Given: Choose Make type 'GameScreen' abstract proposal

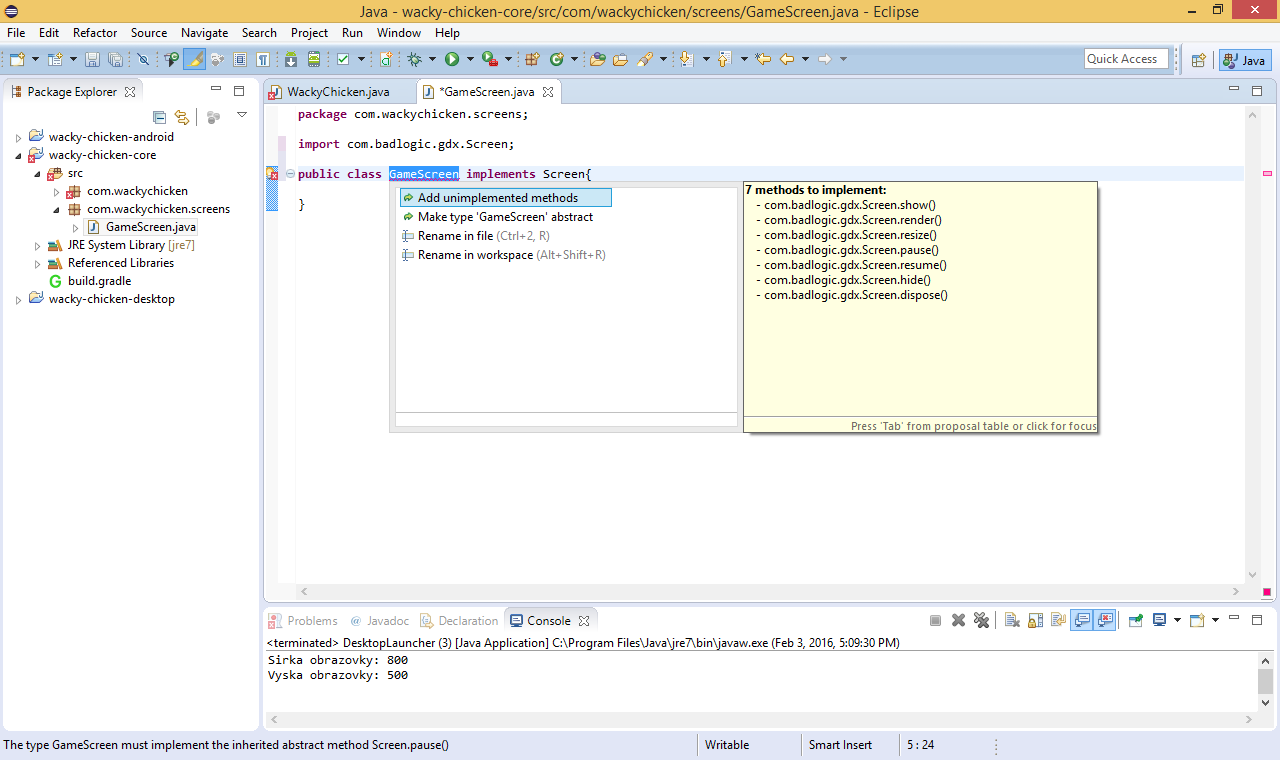Looking at the screenshot, I should coord(505,217).
